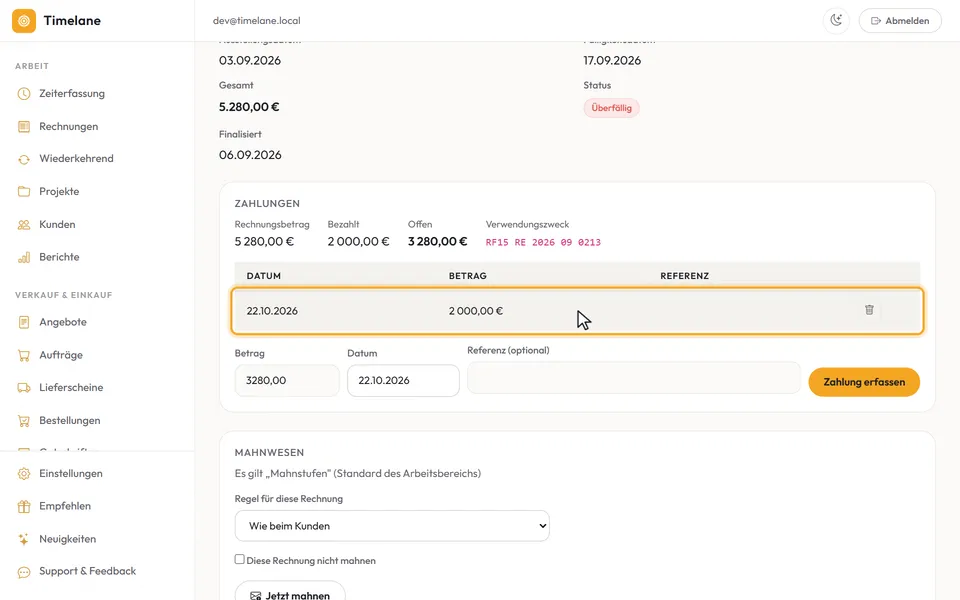Click the Offen amount 3 280,00 €
The image size is (960, 600).
point(437,242)
